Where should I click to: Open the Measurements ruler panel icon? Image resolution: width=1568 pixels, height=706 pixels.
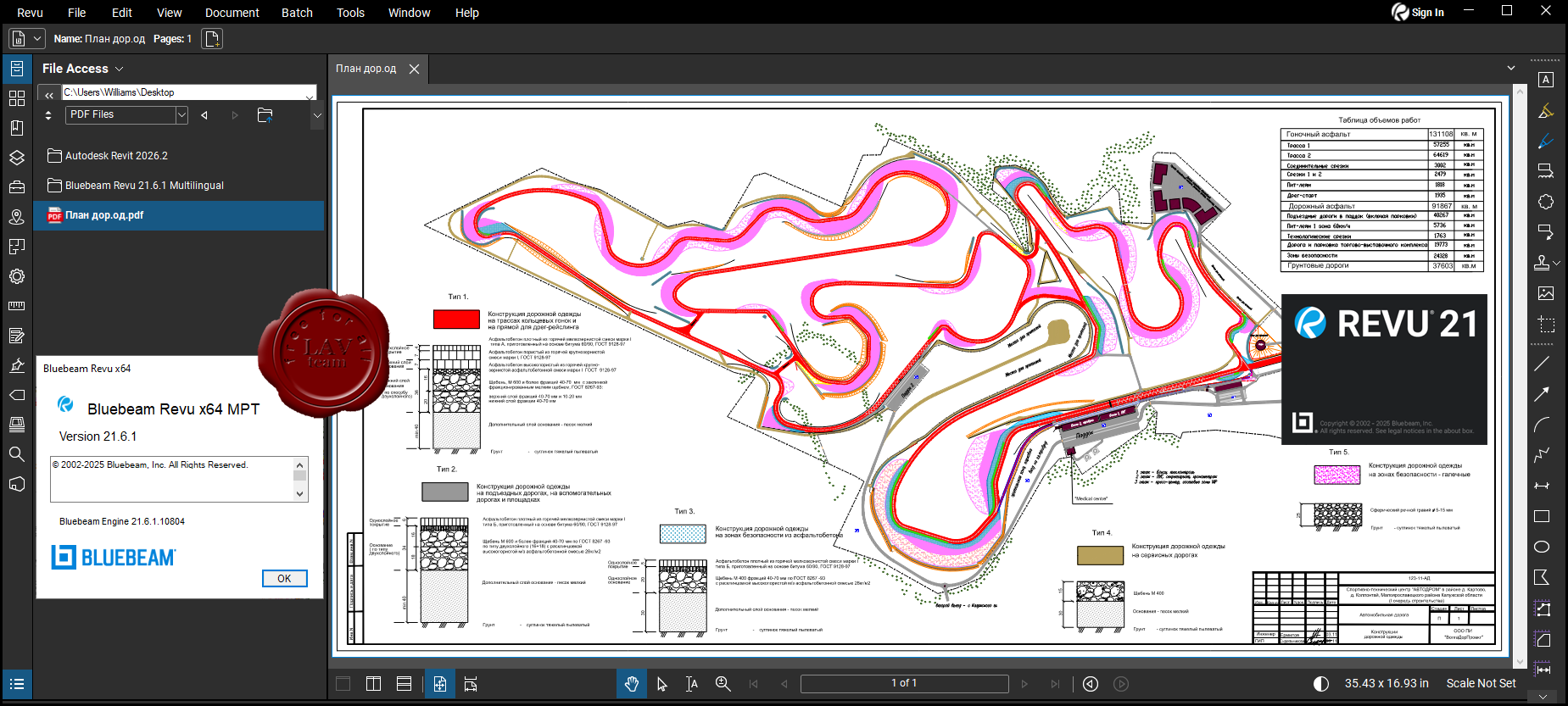click(x=16, y=306)
